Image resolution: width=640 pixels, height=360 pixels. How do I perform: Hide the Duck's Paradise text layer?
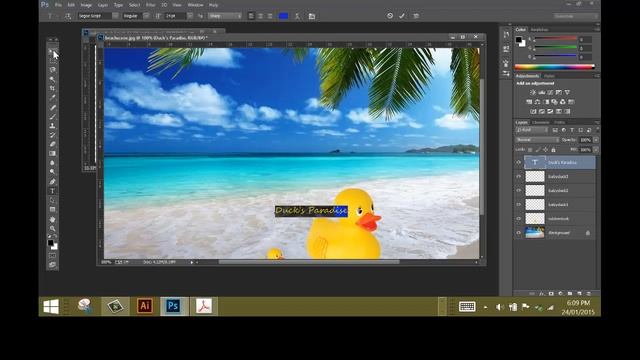tap(519, 162)
